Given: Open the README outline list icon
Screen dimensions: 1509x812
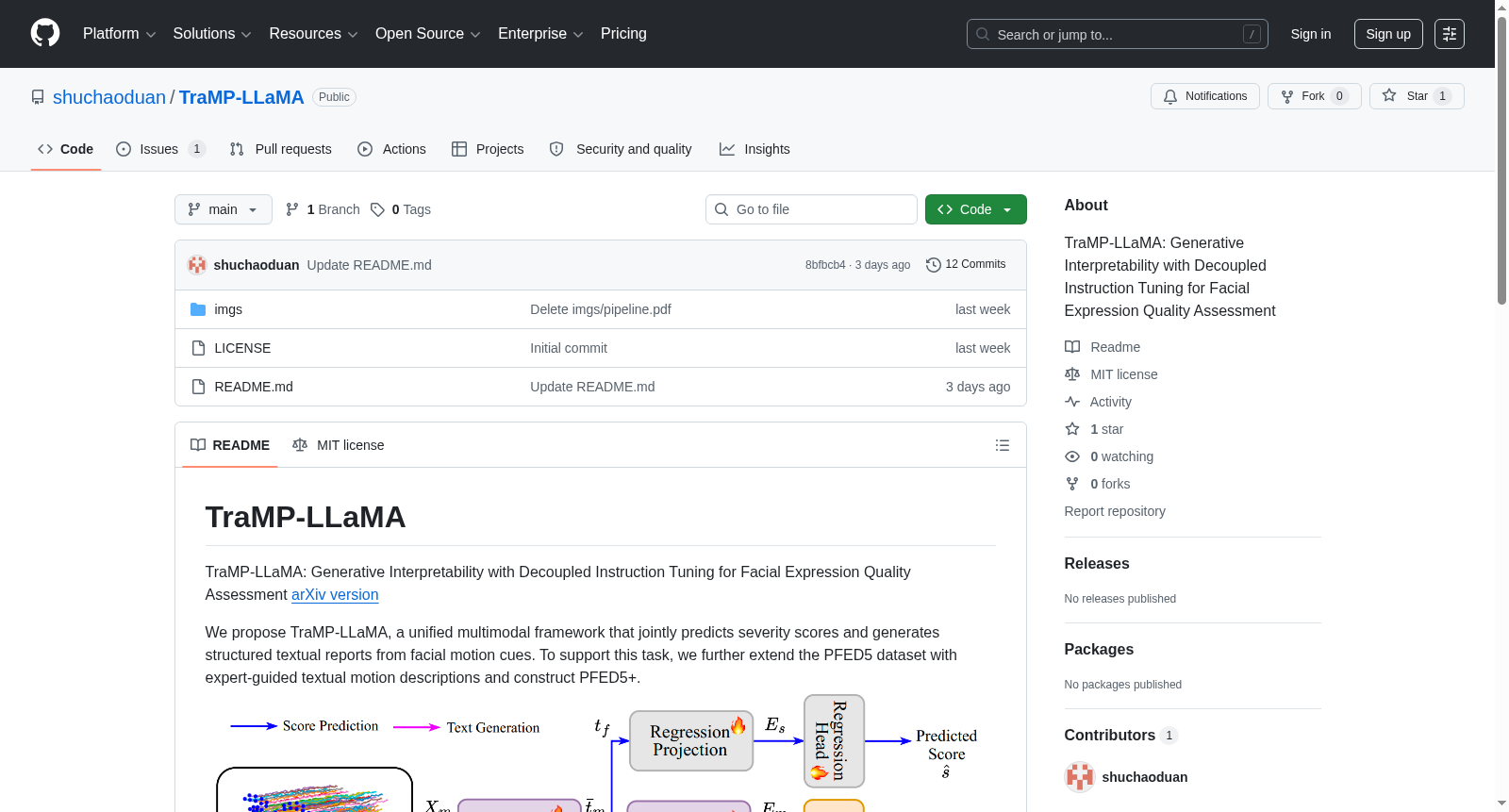Looking at the screenshot, I should [x=1003, y=445].
